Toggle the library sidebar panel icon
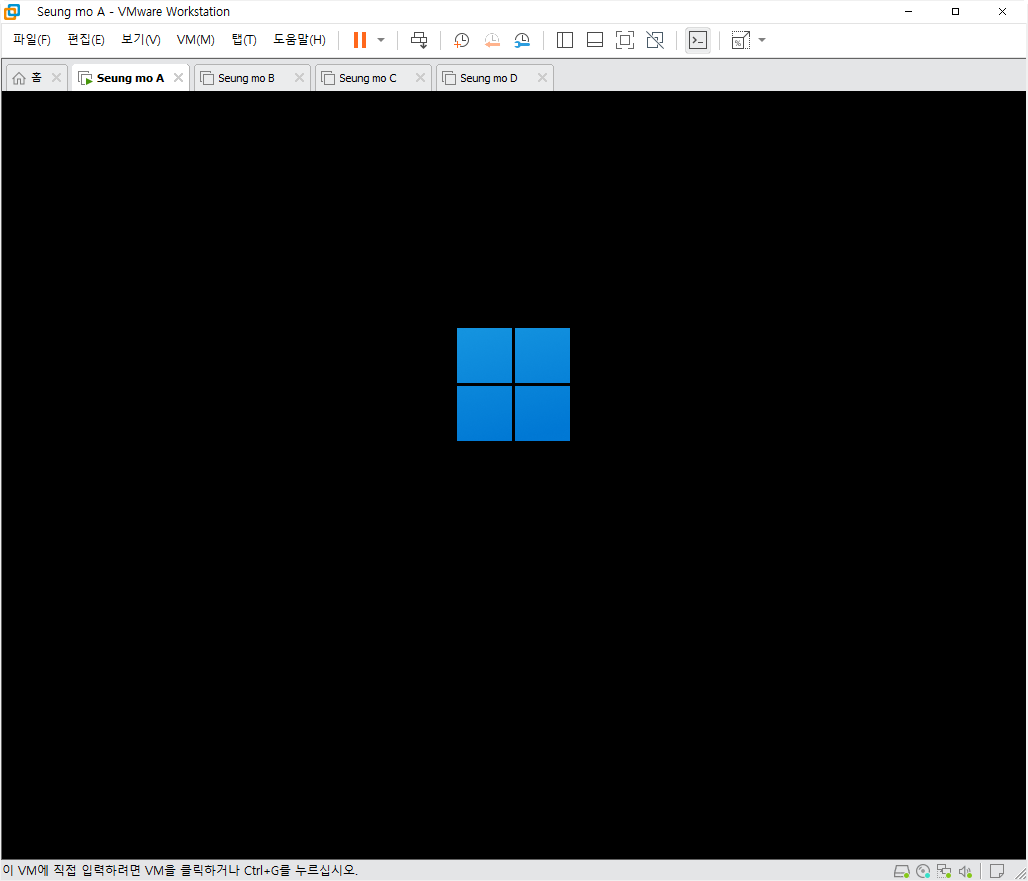This screenshot has height=881, width=1028. (564, 40)
